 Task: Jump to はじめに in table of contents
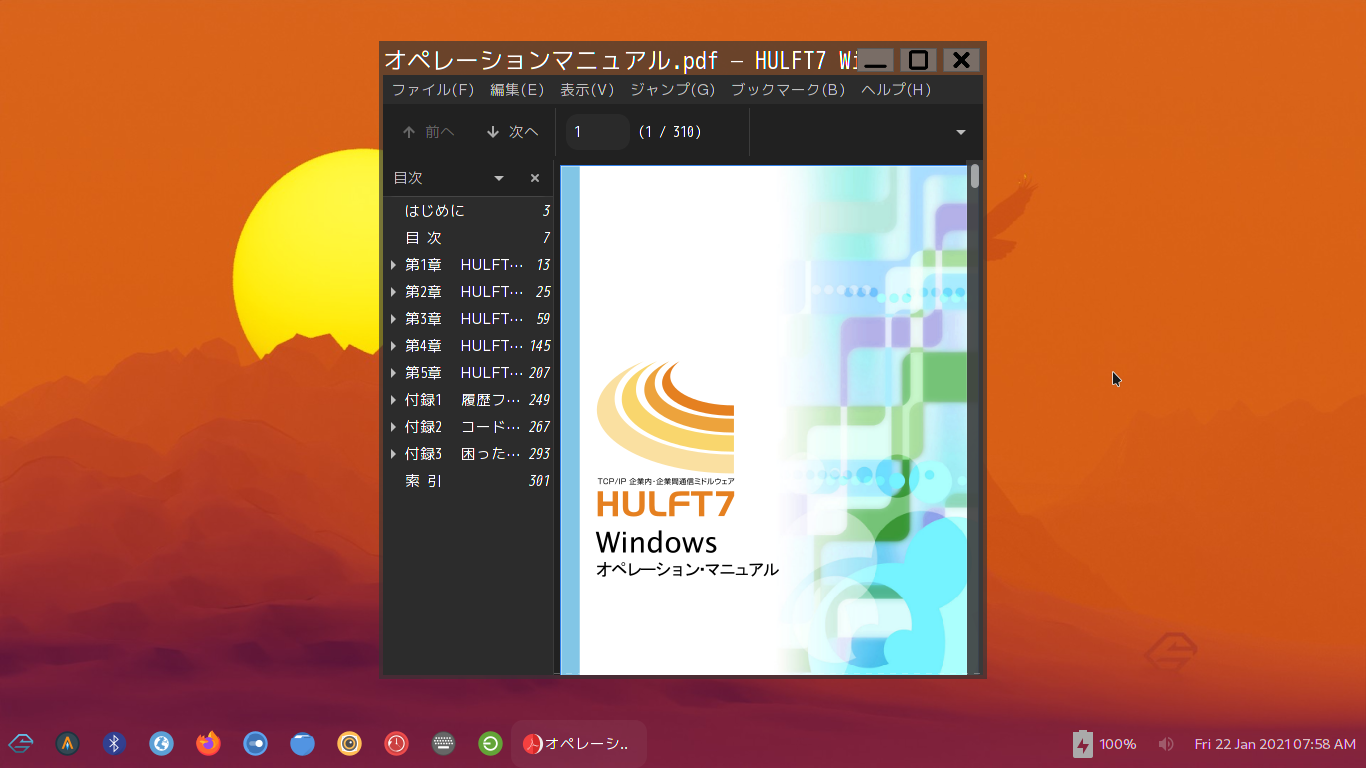click(469, 211)
